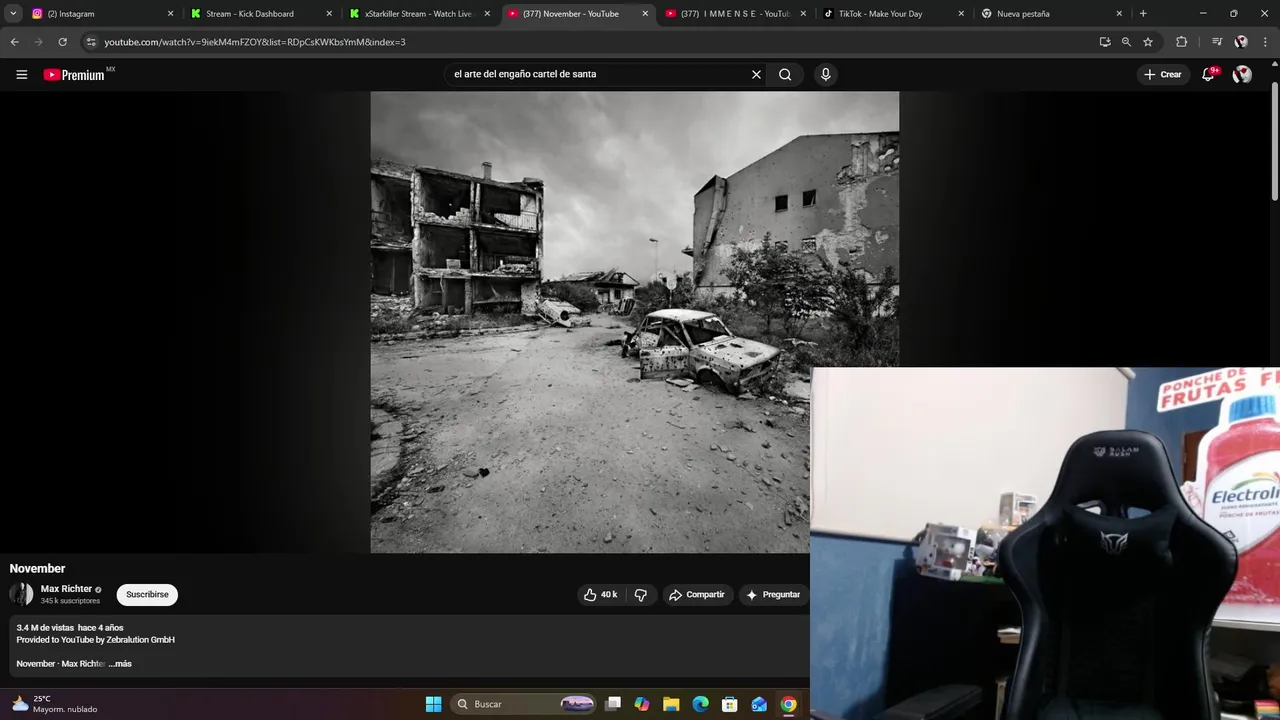This screenshot has height=720, width=1280.
Task: Clear the YouTube search box text
Action: [756, 74]
